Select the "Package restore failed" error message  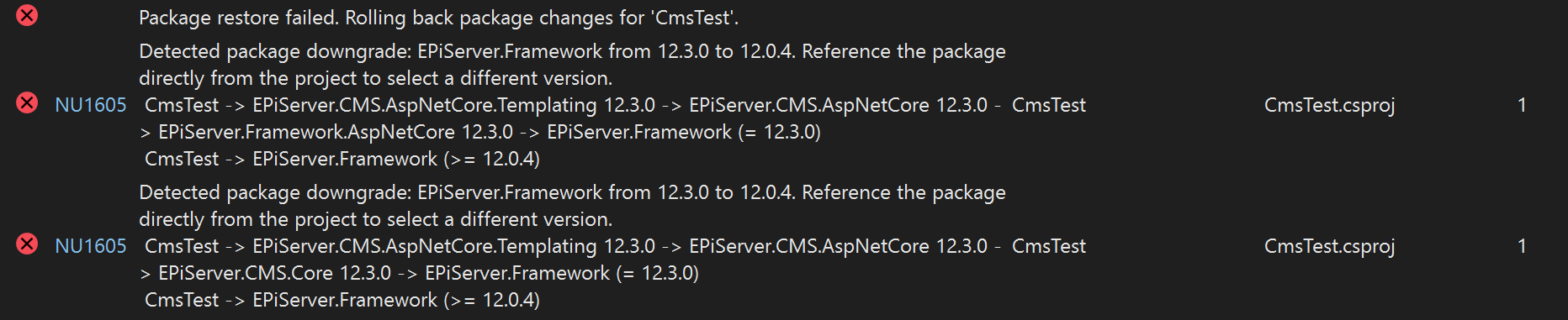(438, 18)
